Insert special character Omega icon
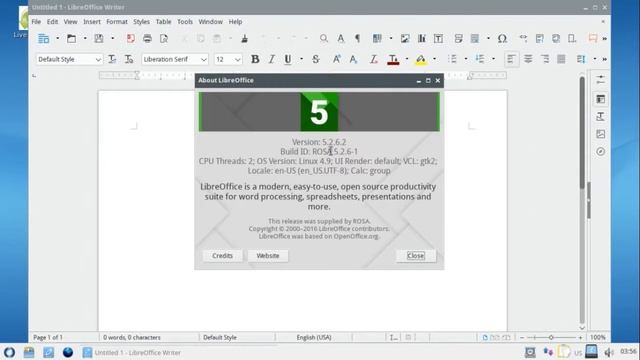640x360 pixels. click(502, 38)
